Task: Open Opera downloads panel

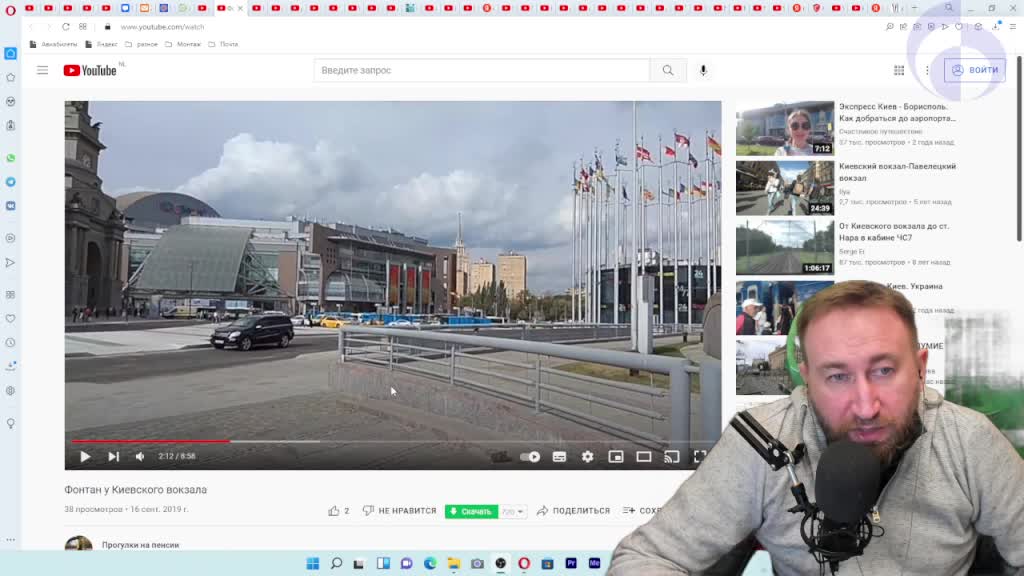Action: pyautogui.click(x=997, y=27)
